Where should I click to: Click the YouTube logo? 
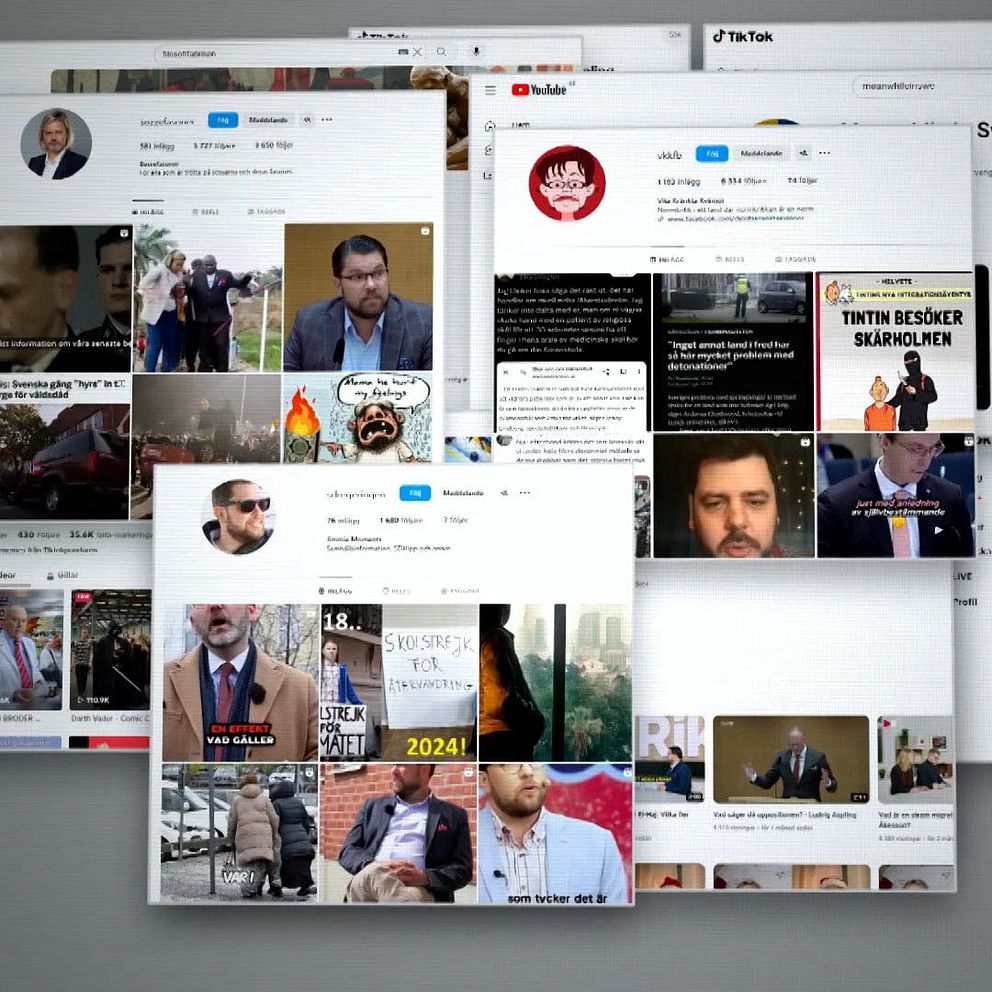539,90
